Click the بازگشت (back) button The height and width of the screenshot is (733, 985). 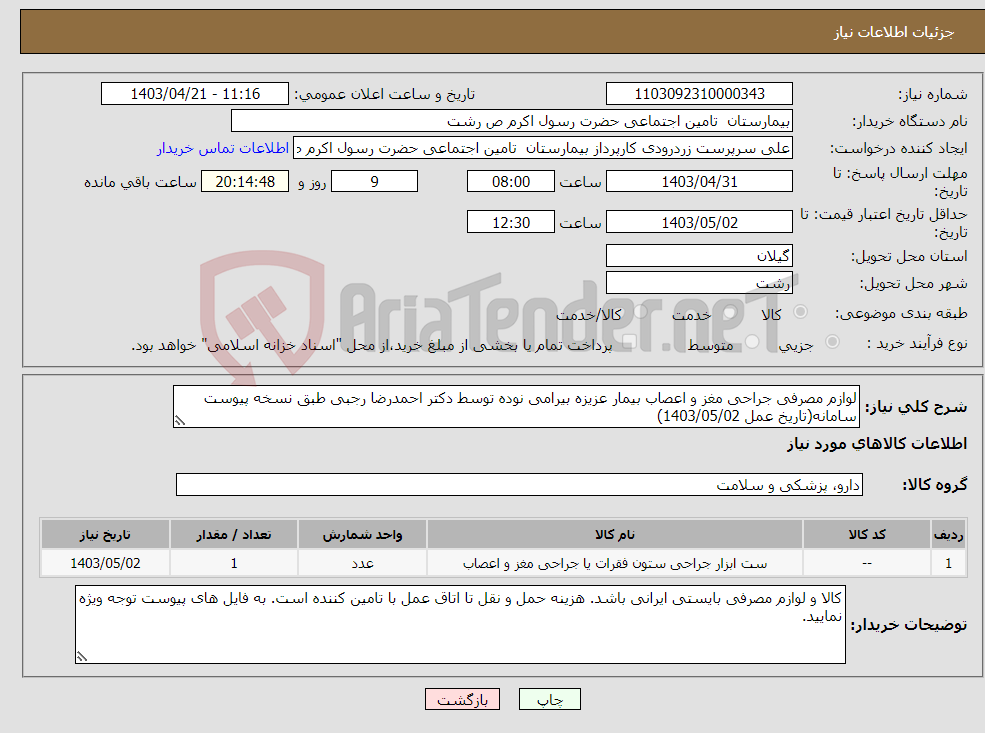pos(462,700)
